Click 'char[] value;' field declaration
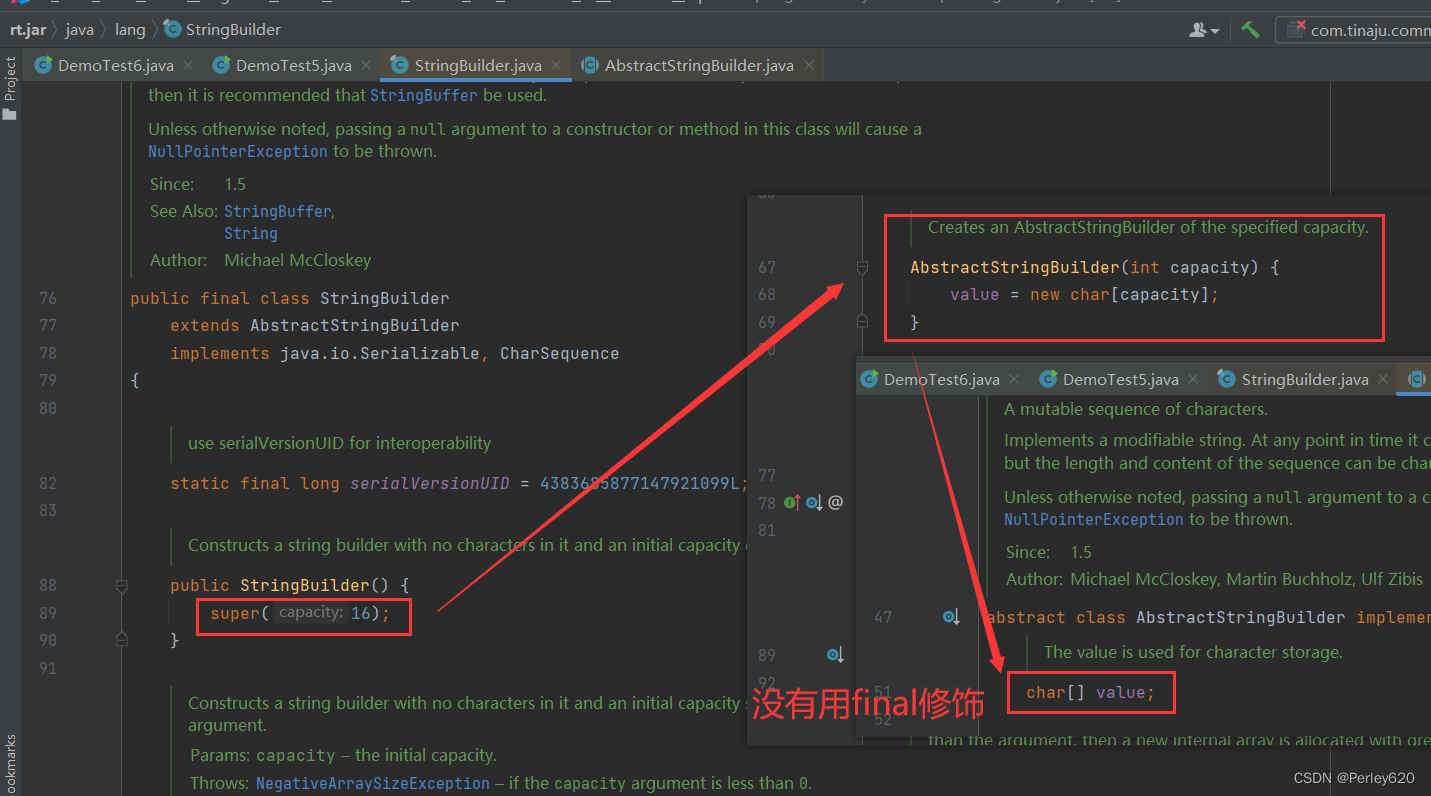This screenshot has height=796, width=1431. click(x=1090, y=693)
